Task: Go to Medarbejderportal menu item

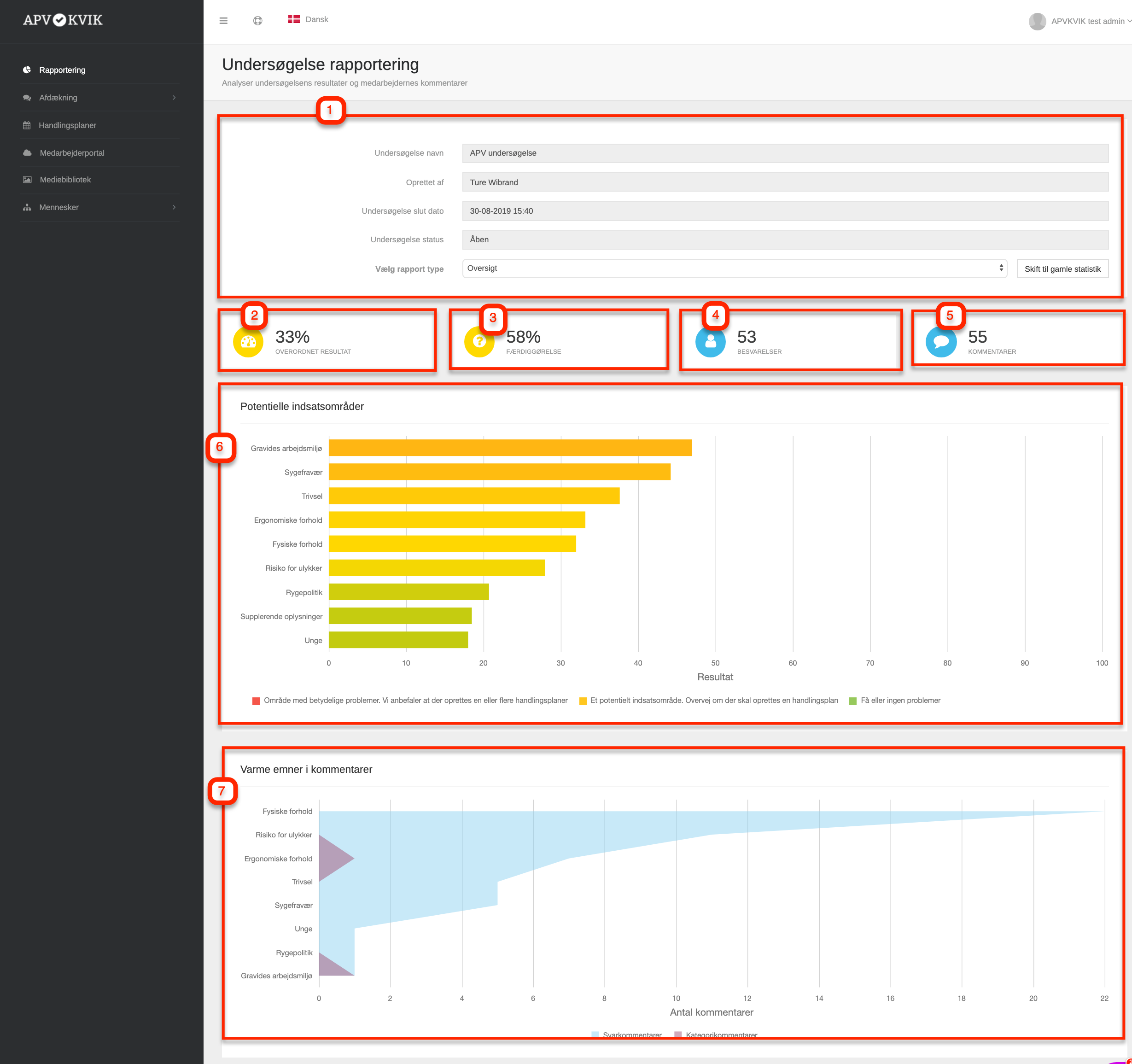Action: point(72,152)
